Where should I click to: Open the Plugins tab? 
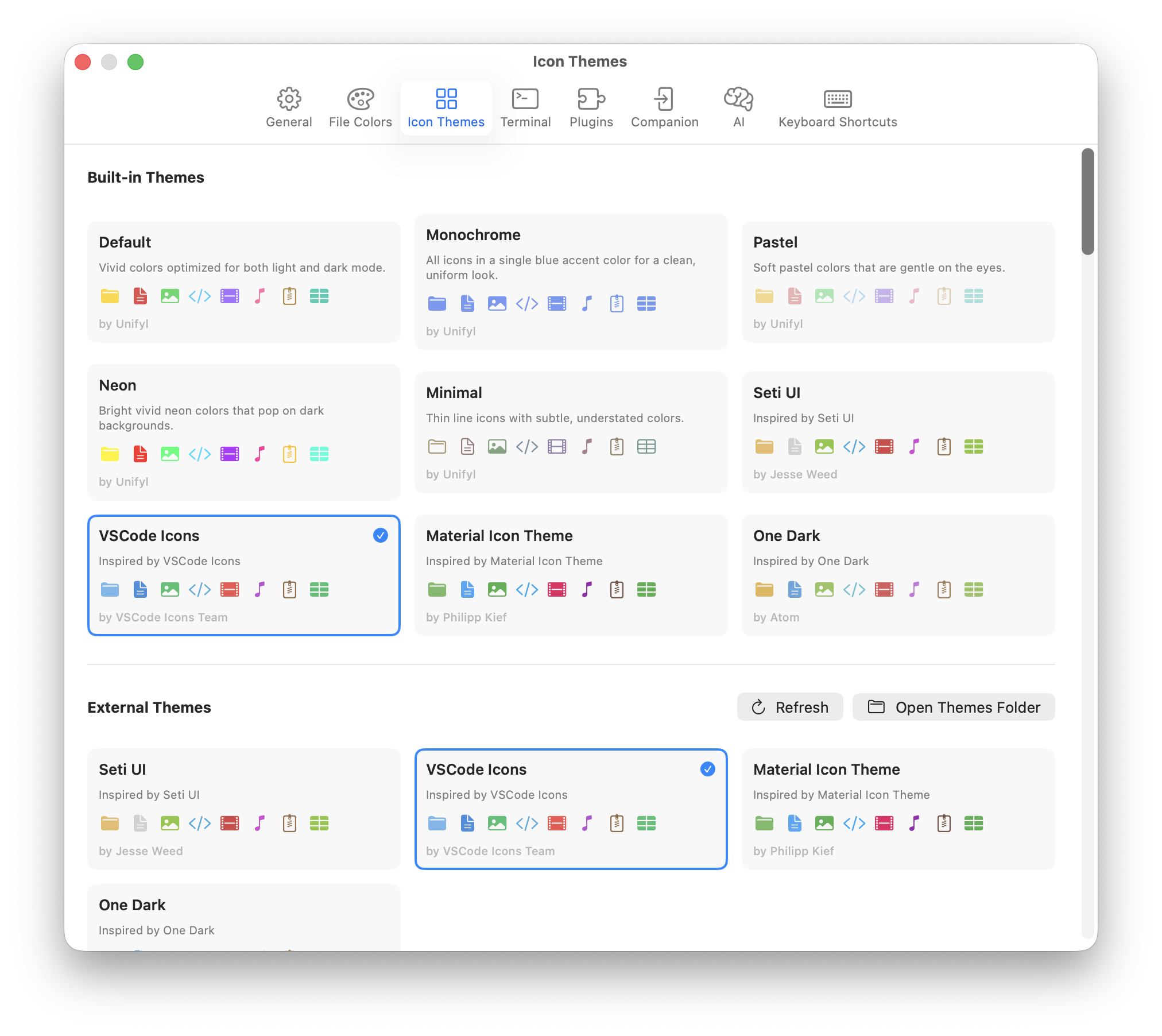pos(591,108)
